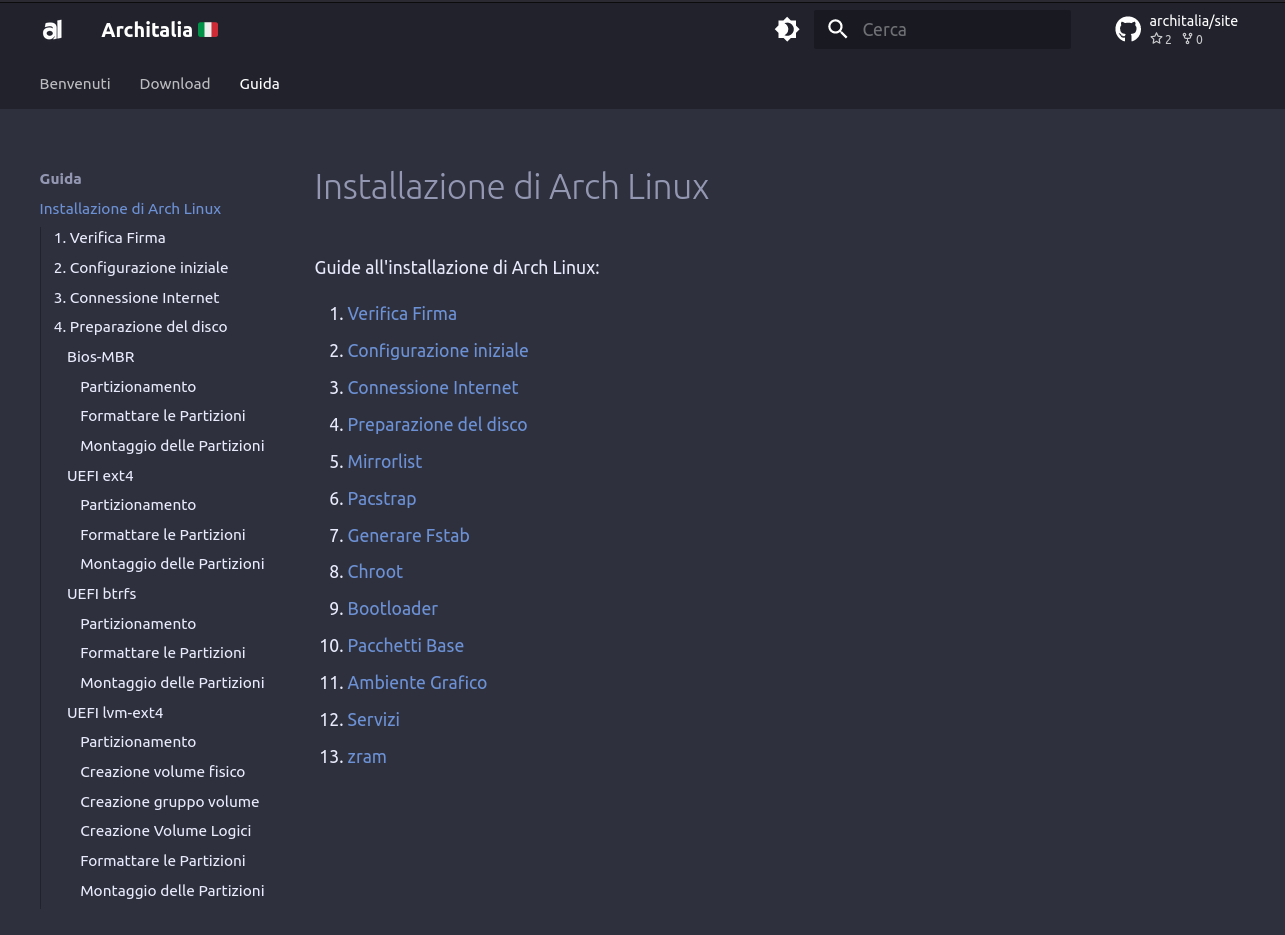Click the magnifier icon in the search bar
Viewport: 1285px width, 935px height.
(838, 29)
